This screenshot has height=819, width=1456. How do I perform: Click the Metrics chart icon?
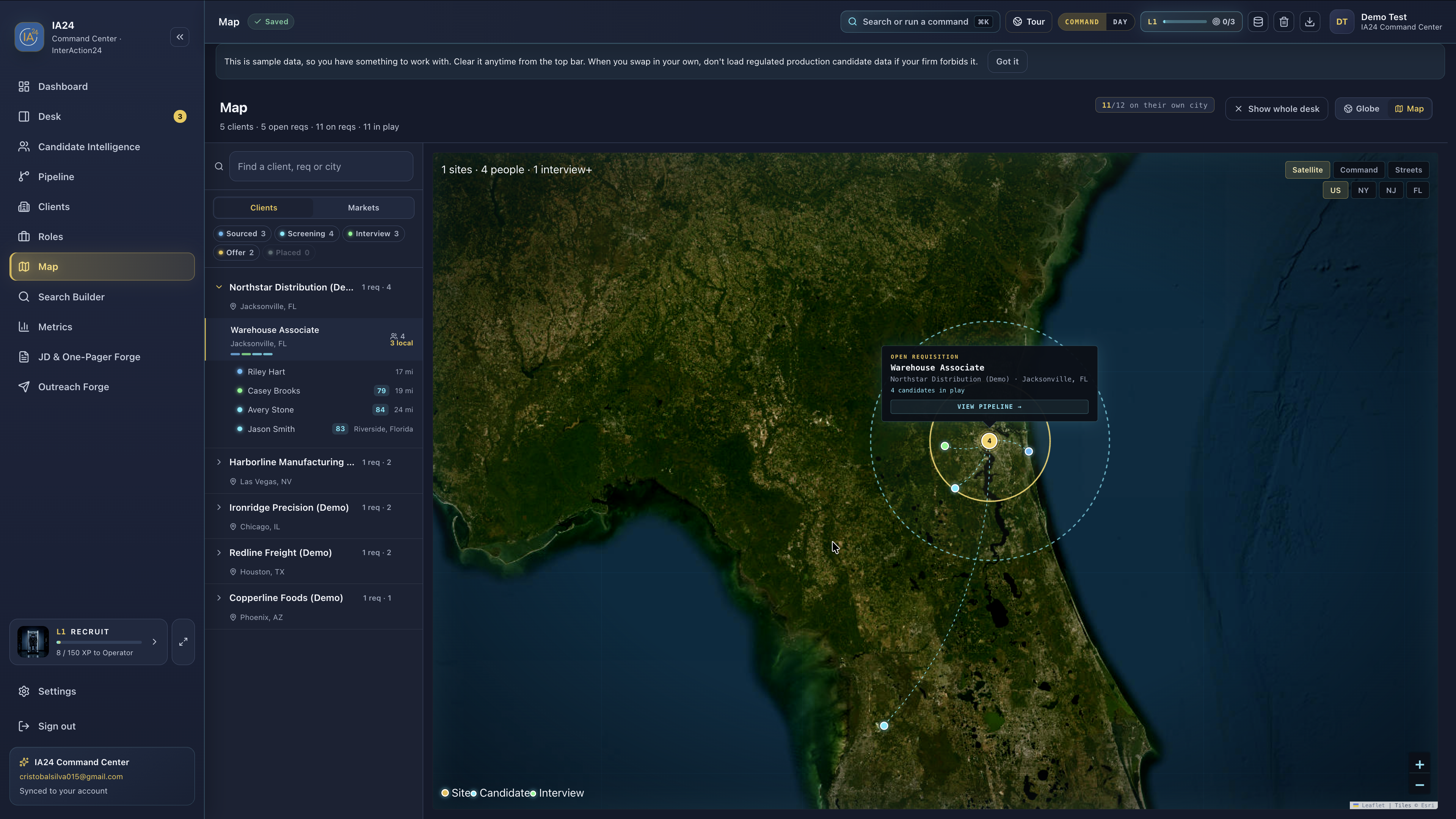pos(24,327)
